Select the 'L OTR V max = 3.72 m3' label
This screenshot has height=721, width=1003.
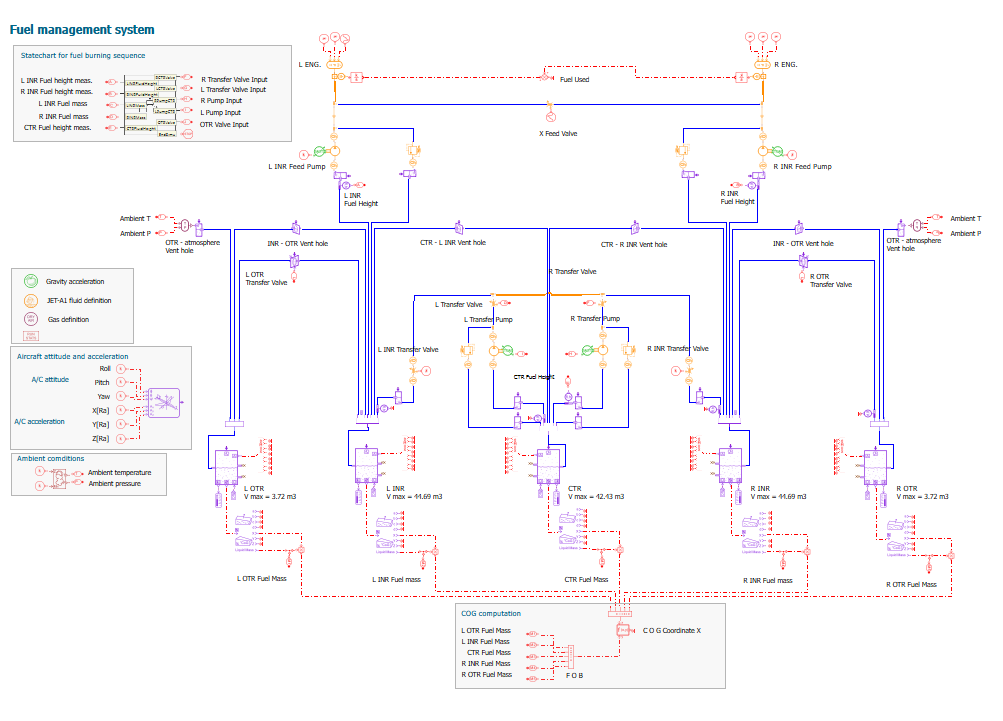pyautogui.click(x=270, y=493)
